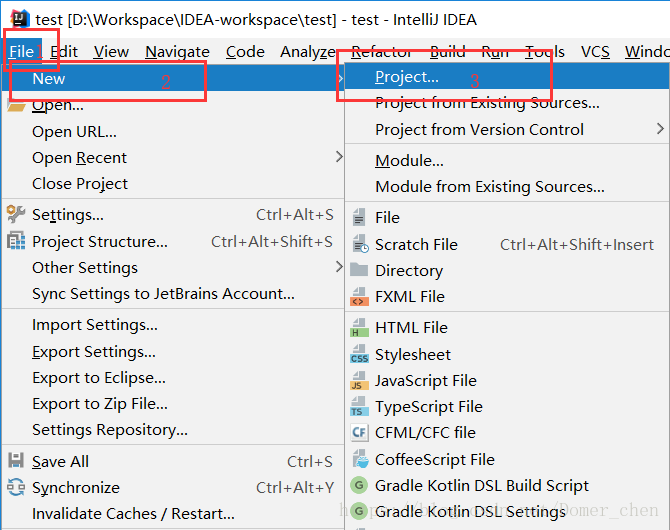Screen dimensions: 670x530
Task: Click the IntelliJ IDEA app icon in title bar
Action: pyautogui.click(x=20, y=19)
